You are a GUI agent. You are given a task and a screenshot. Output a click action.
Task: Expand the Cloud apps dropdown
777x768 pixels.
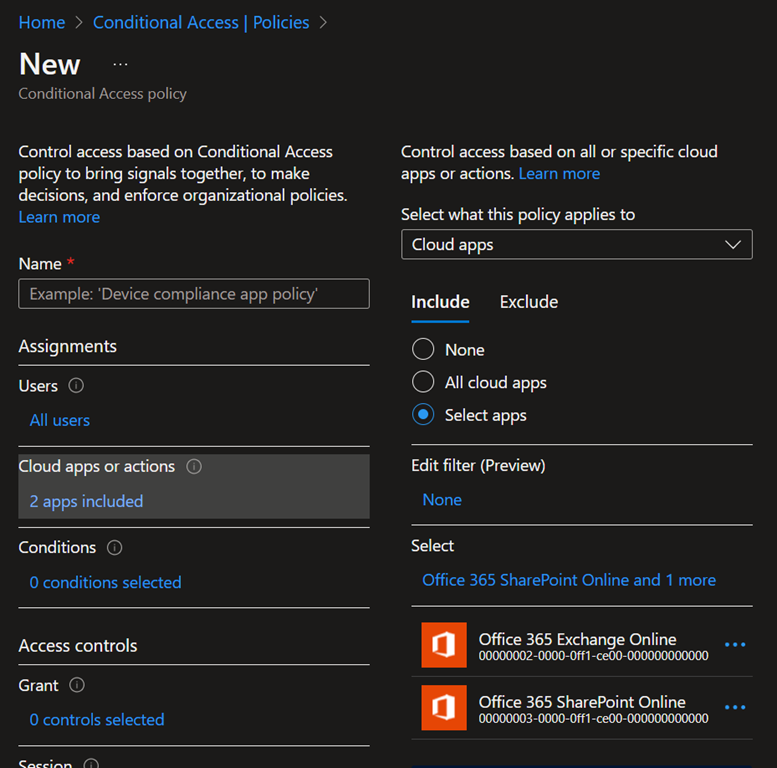(x=576, y=245)
